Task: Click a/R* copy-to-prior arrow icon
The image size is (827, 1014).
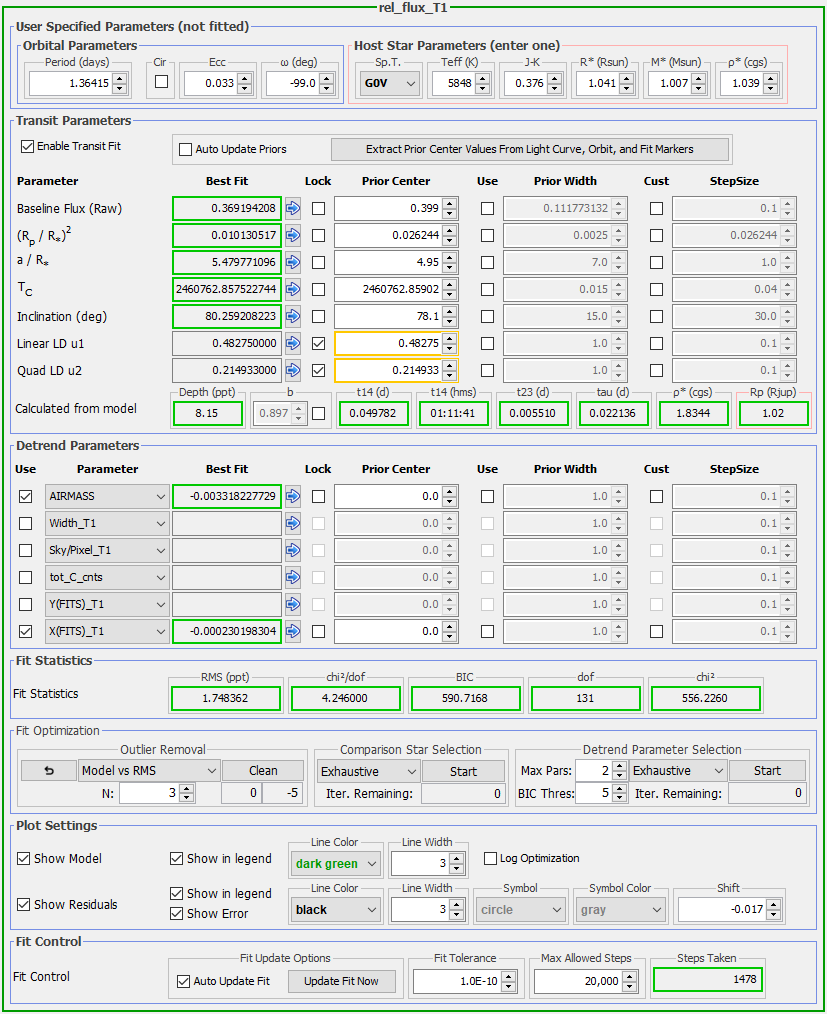Action: 293,263
